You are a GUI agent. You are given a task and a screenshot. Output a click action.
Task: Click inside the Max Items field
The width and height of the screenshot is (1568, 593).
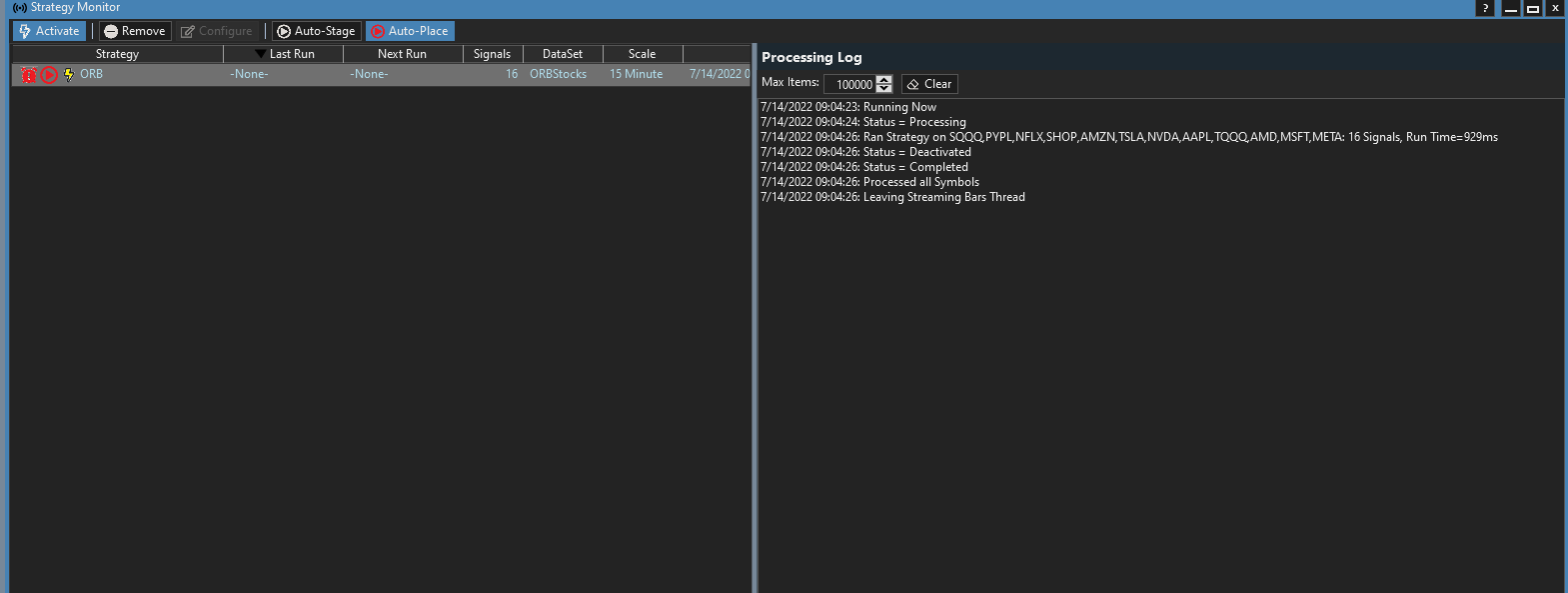pyautogui.click(x=849, y=85)
